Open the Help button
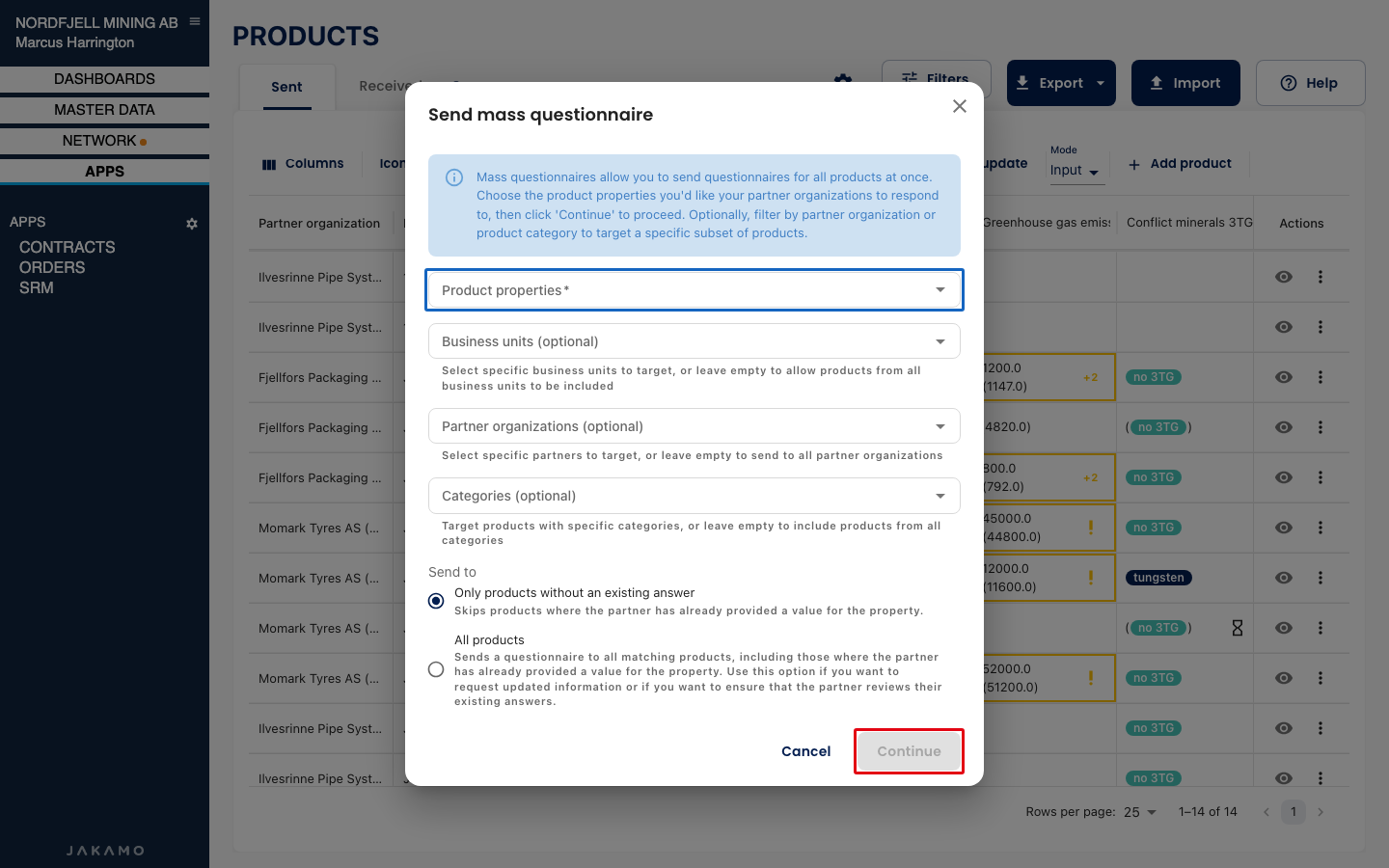This screenshot has width=1389, height=868. coord(1310,83)
